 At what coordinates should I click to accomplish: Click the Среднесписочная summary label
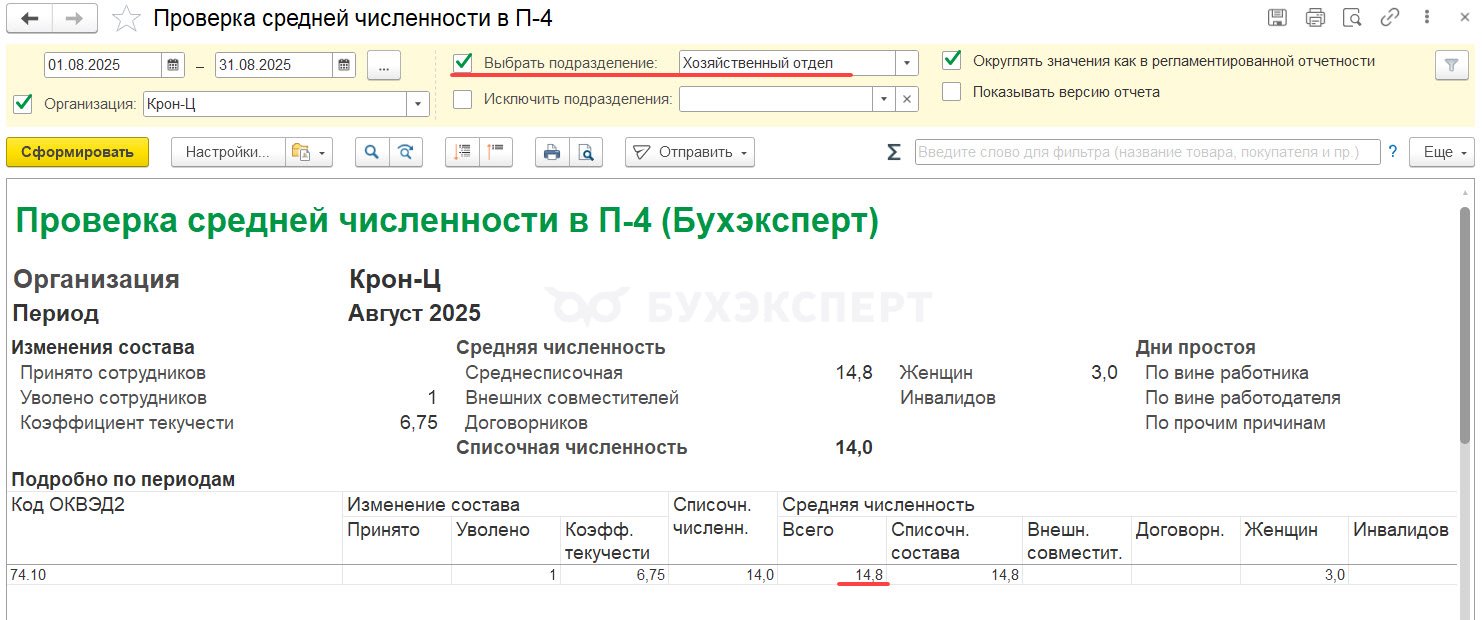coord(544,373)
